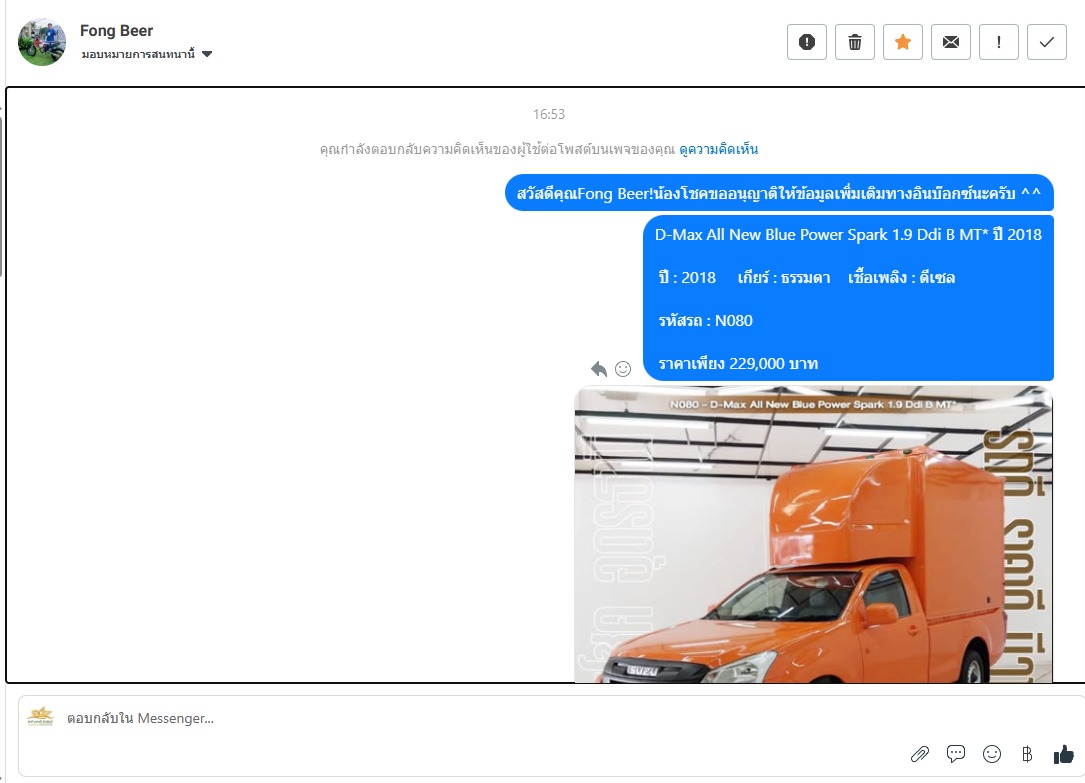Viewport: 1085px width, 783px height.
Task: Delete conversation using the trash icon
Action: (855, 42)
